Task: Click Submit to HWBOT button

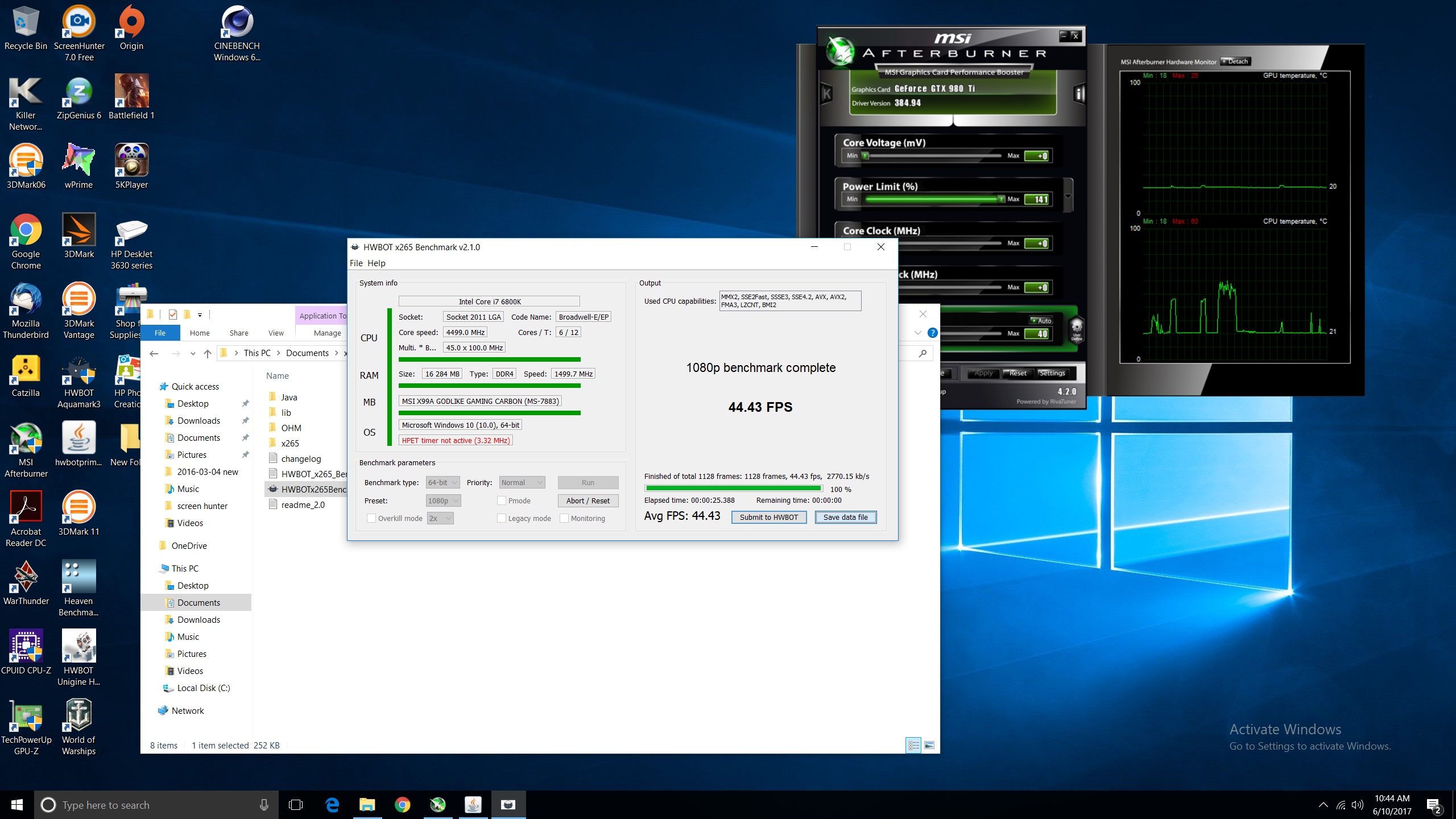Action: [x=769, y=517]
